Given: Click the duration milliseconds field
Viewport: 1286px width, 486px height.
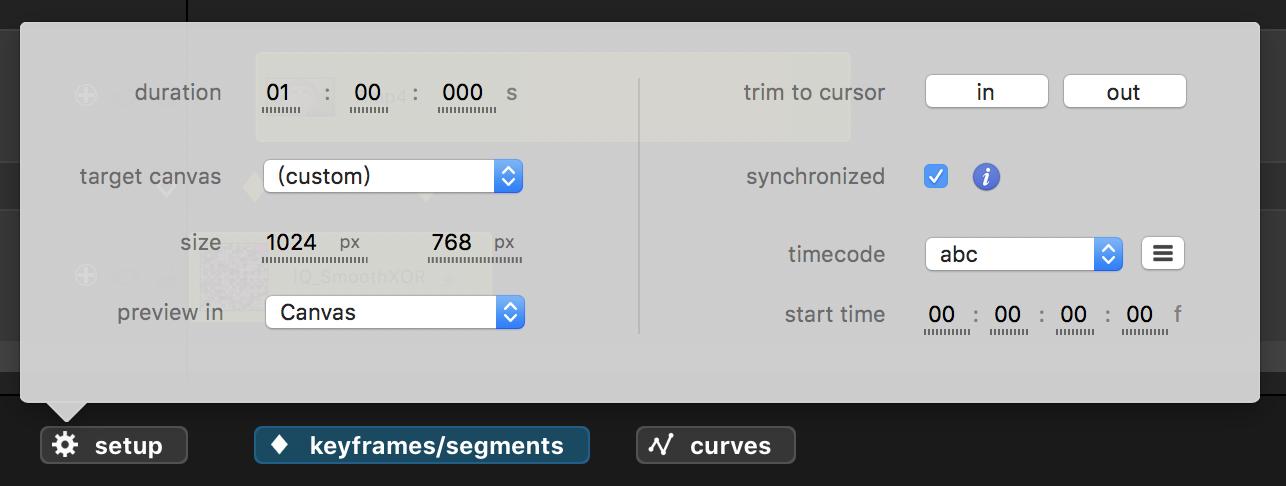Looking at the screenshot, I should pyautogui.click(x=463, y=93).
